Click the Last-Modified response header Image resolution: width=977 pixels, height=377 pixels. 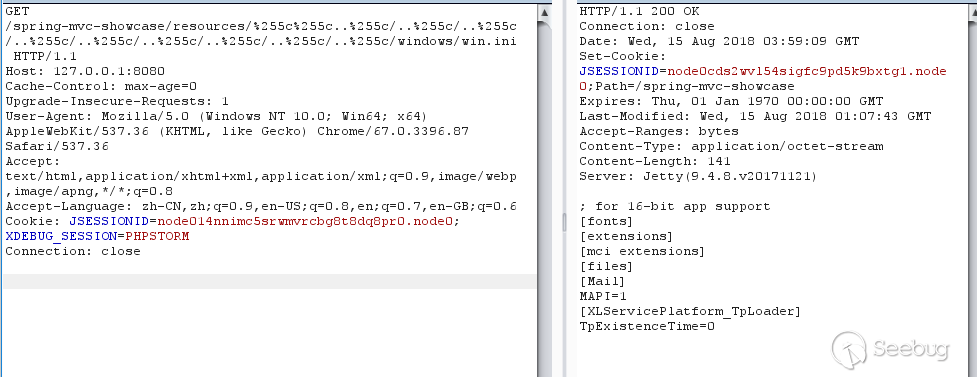pos(755,116)
